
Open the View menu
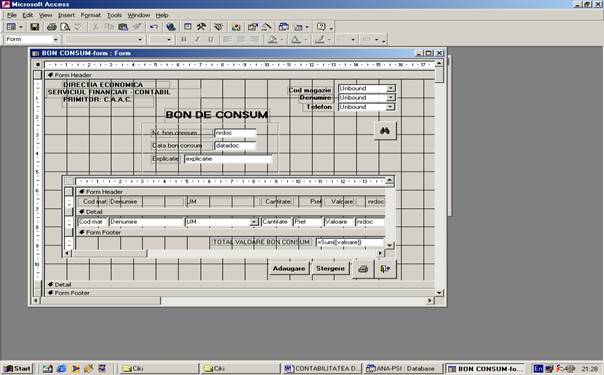pos(45,15)
